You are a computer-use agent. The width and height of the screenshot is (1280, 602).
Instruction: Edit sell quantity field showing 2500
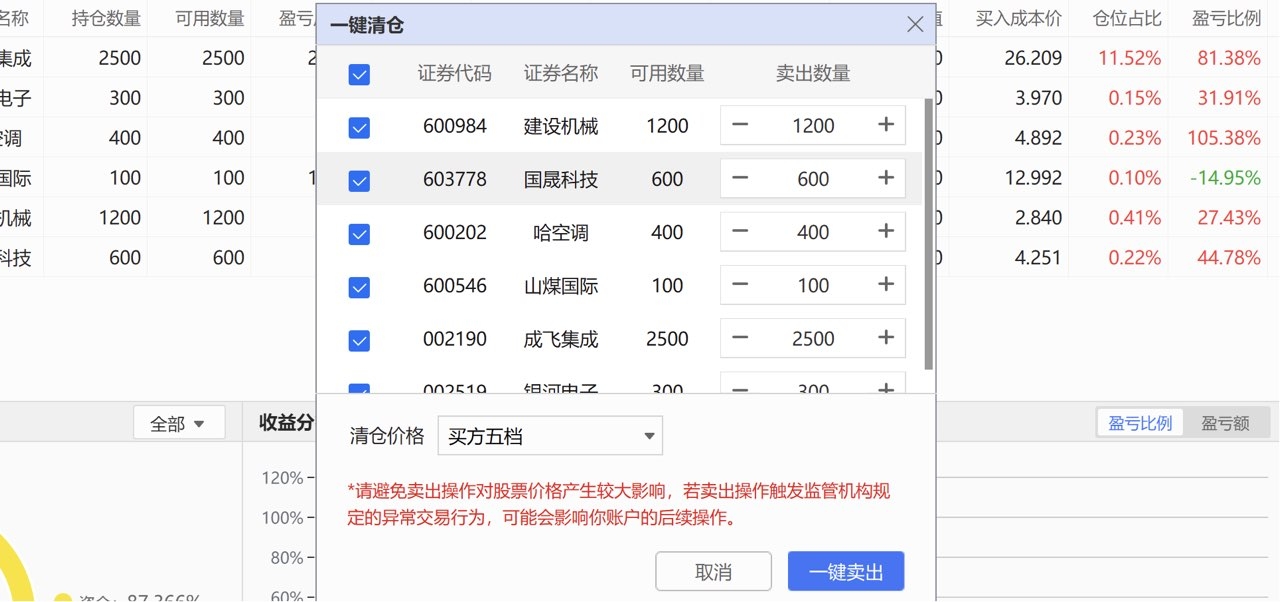[813, 338]
